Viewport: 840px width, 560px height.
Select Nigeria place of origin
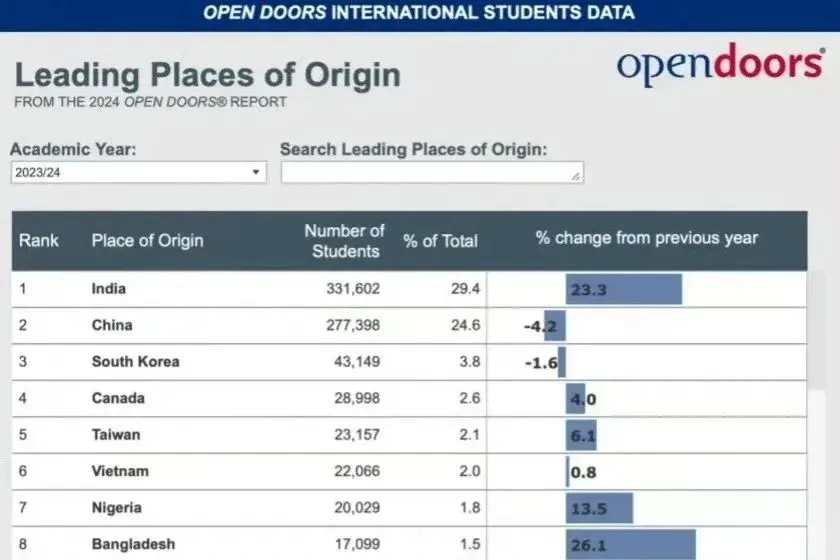(118, 508)
